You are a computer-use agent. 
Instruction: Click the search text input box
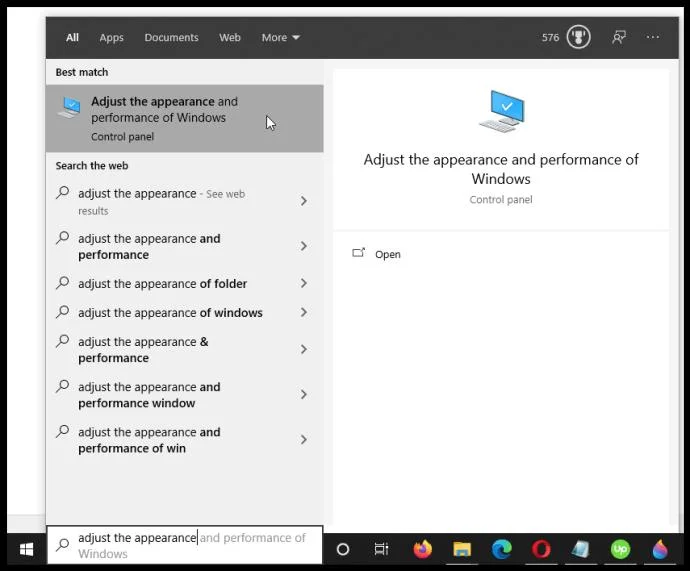click(185, 545)
